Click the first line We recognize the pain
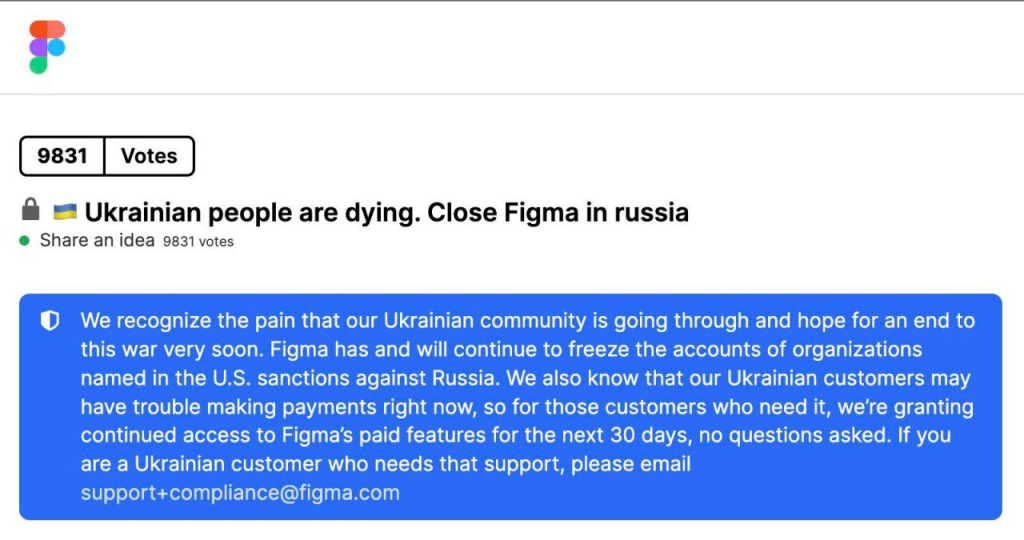Image resolution: width=1024 pixels, height=540 pixels. point(528,321)
